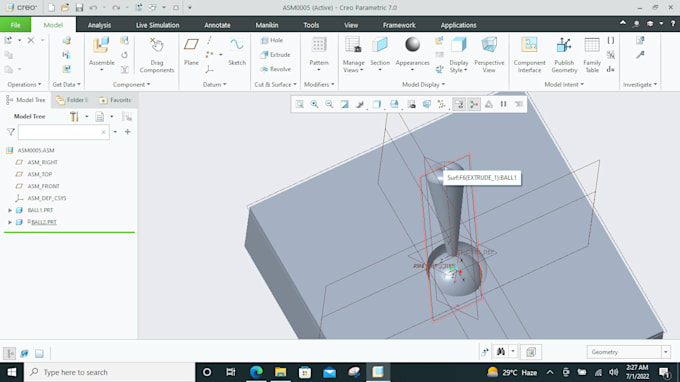Open the Annotate tab
Viewport: 680px width, 382px height.
click(x=217, y=25)
